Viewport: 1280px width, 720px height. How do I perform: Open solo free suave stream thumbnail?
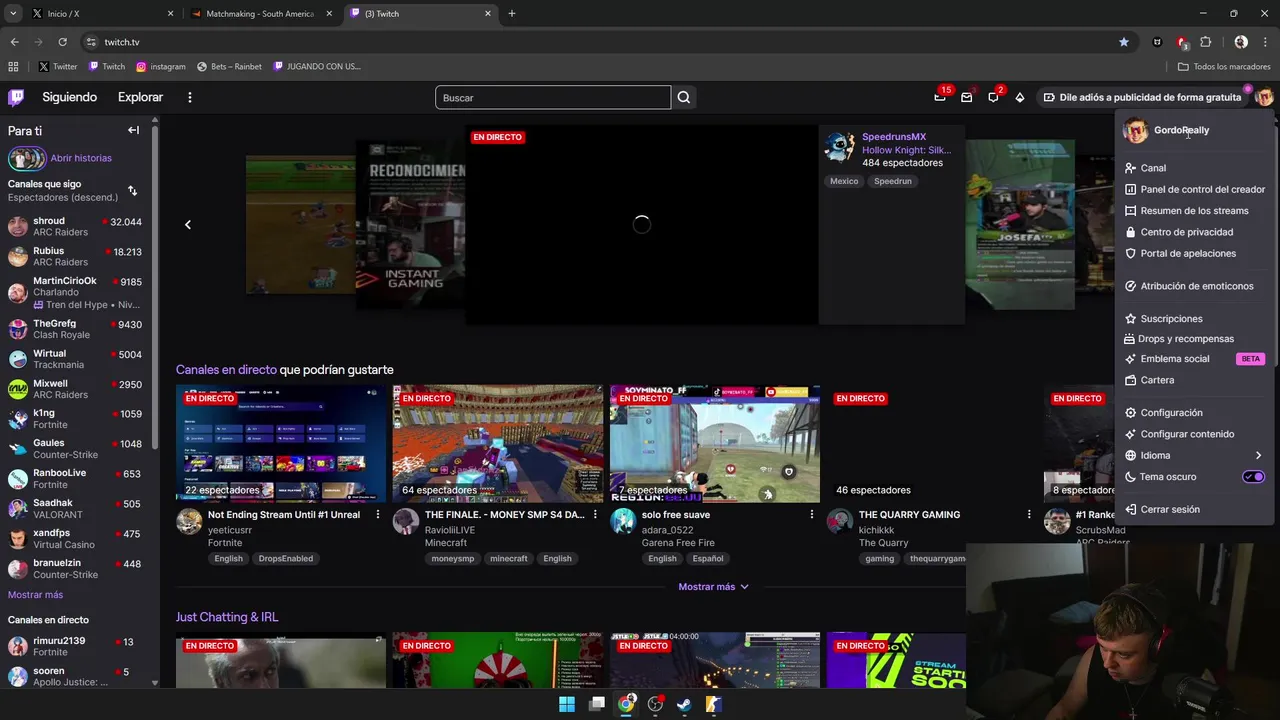tap(715, 443)
